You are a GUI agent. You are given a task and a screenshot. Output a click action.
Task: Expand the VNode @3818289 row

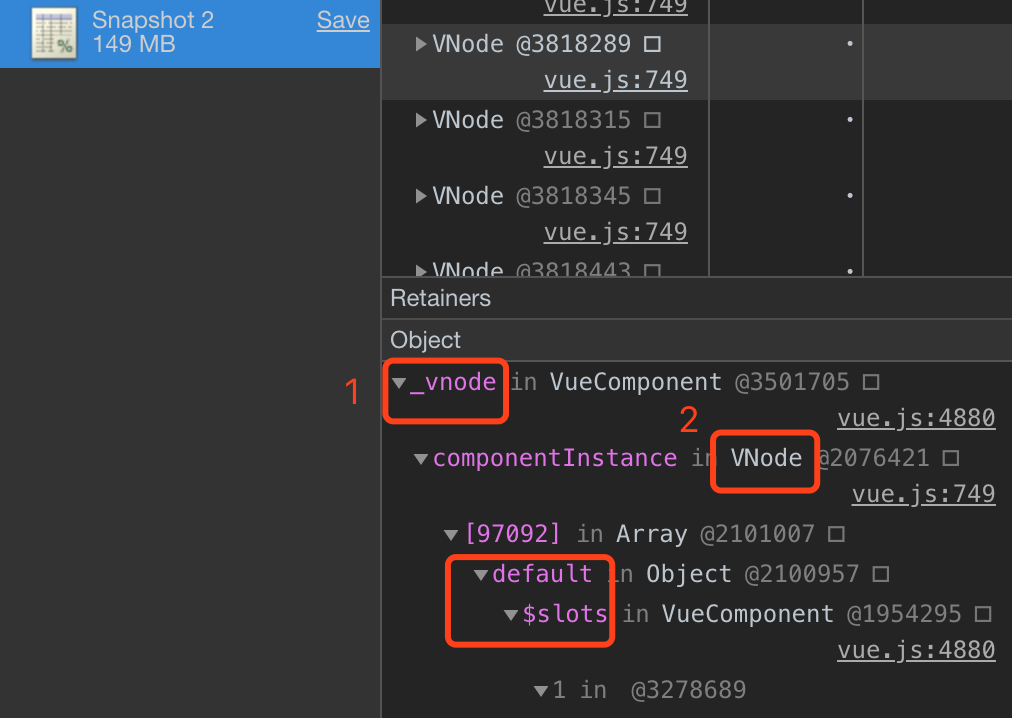421,44
